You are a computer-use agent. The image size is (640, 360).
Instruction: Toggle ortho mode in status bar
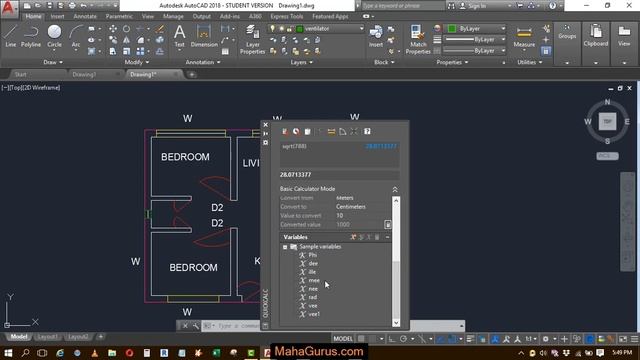click(392, 339)
